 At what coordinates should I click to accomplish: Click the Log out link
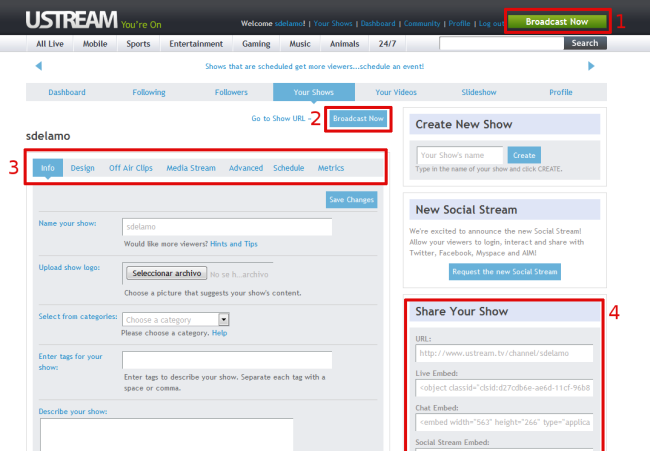click(491, 24)
